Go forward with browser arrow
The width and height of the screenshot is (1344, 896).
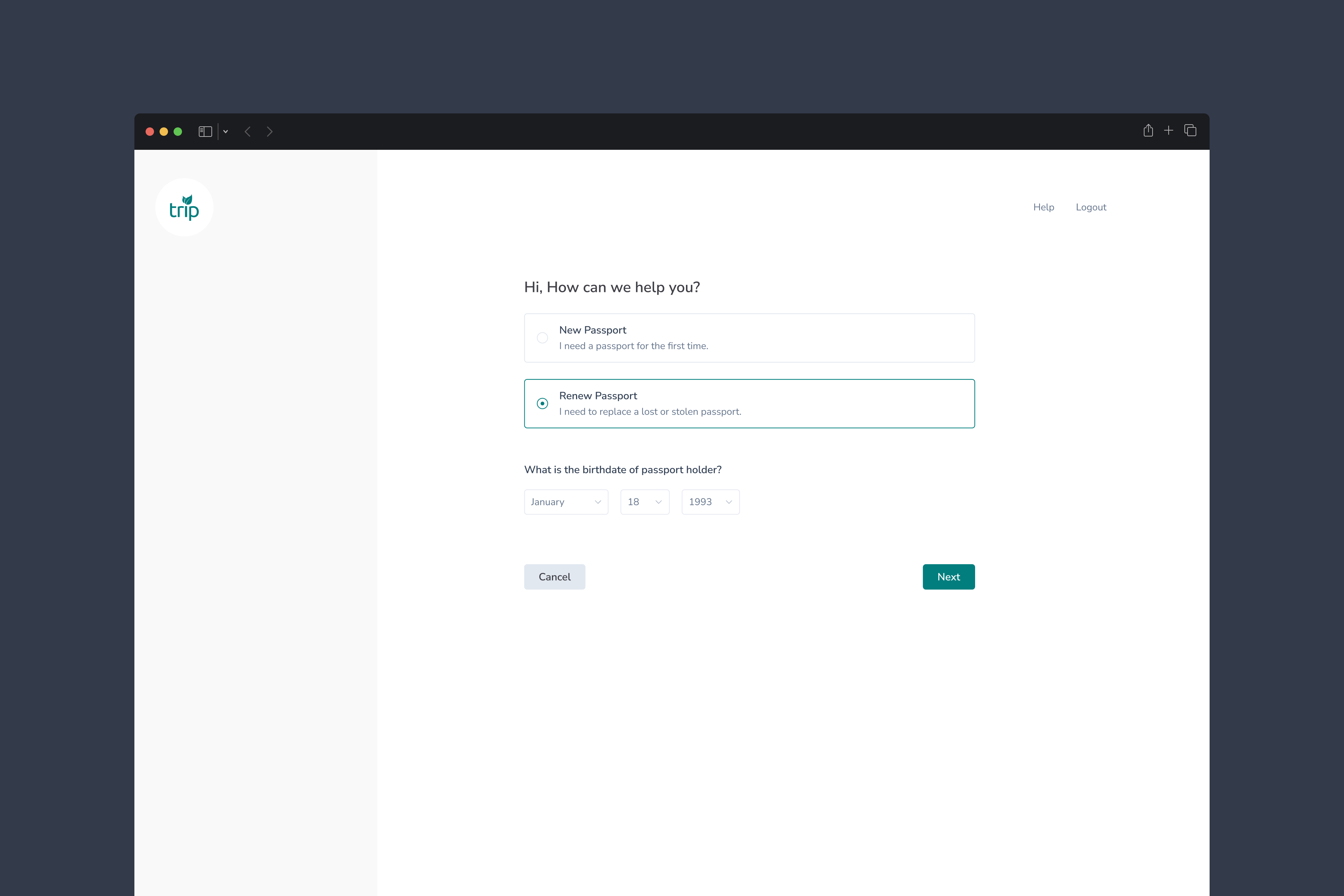click(270, 132)
